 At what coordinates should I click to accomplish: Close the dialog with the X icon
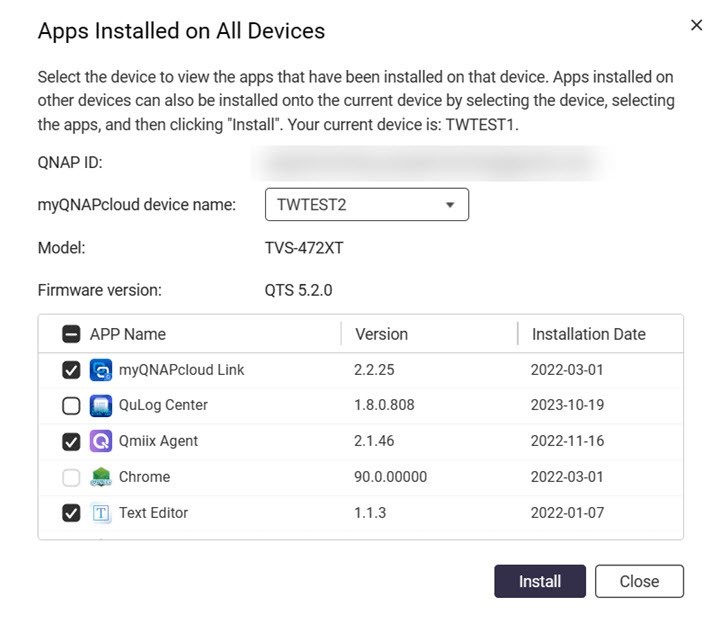pos(697,25)
